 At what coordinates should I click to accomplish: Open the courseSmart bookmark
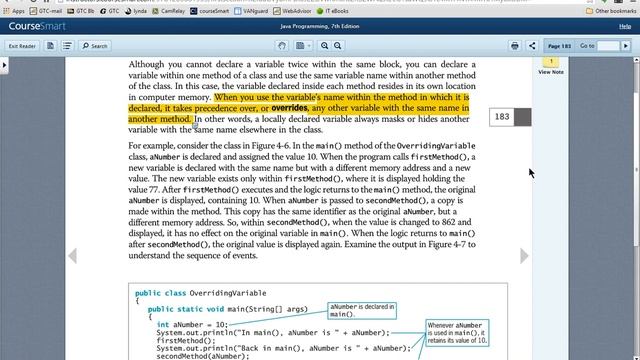click(210, 11)
